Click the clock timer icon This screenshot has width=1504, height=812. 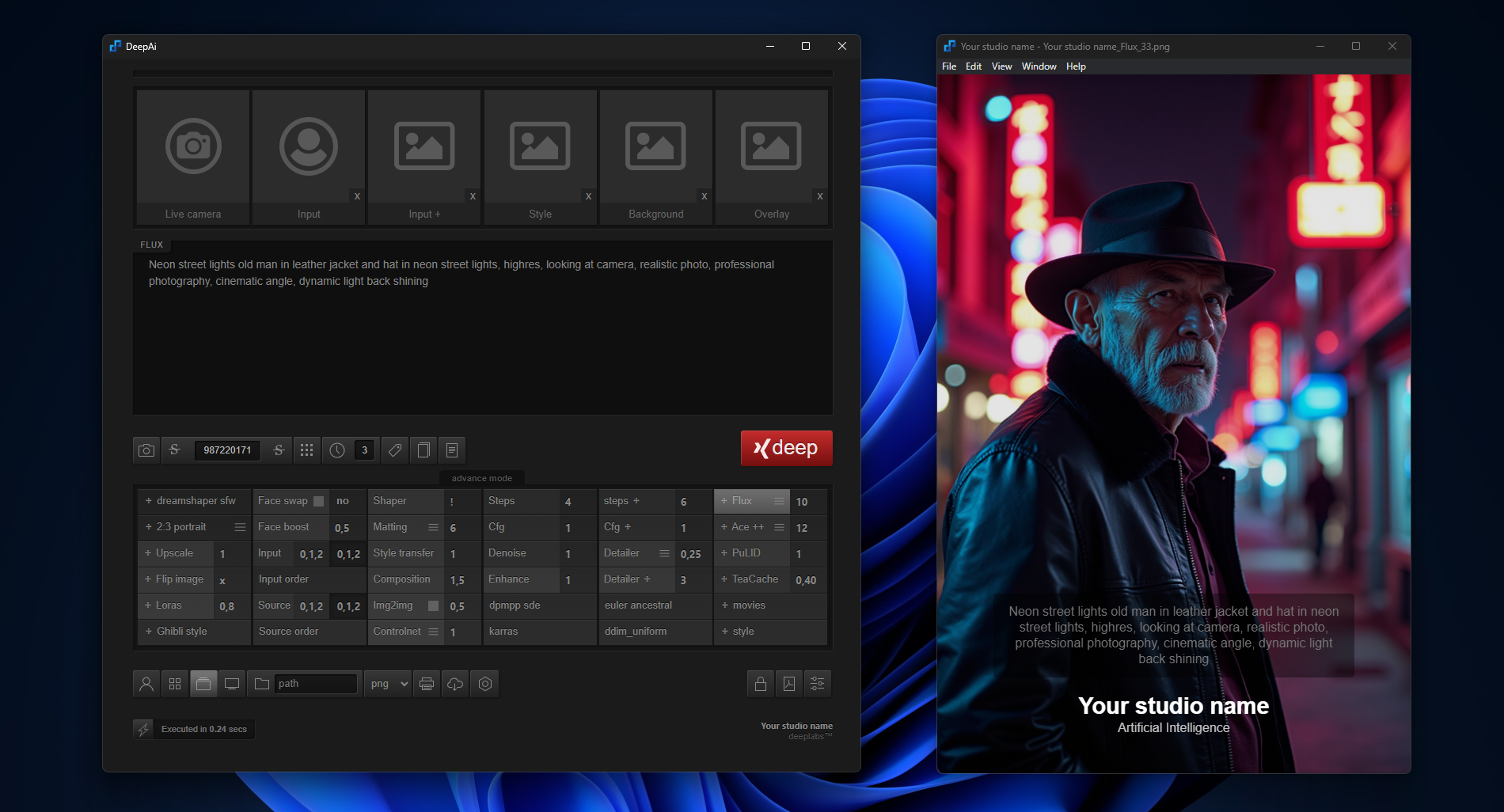[337, 450]
